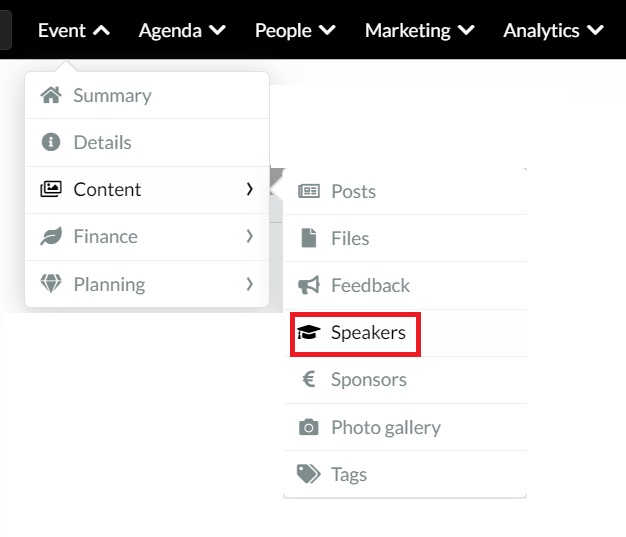Click the Feedback megaphone icon
This screenshot has width=626, height=537.
(x=309, y=285)
